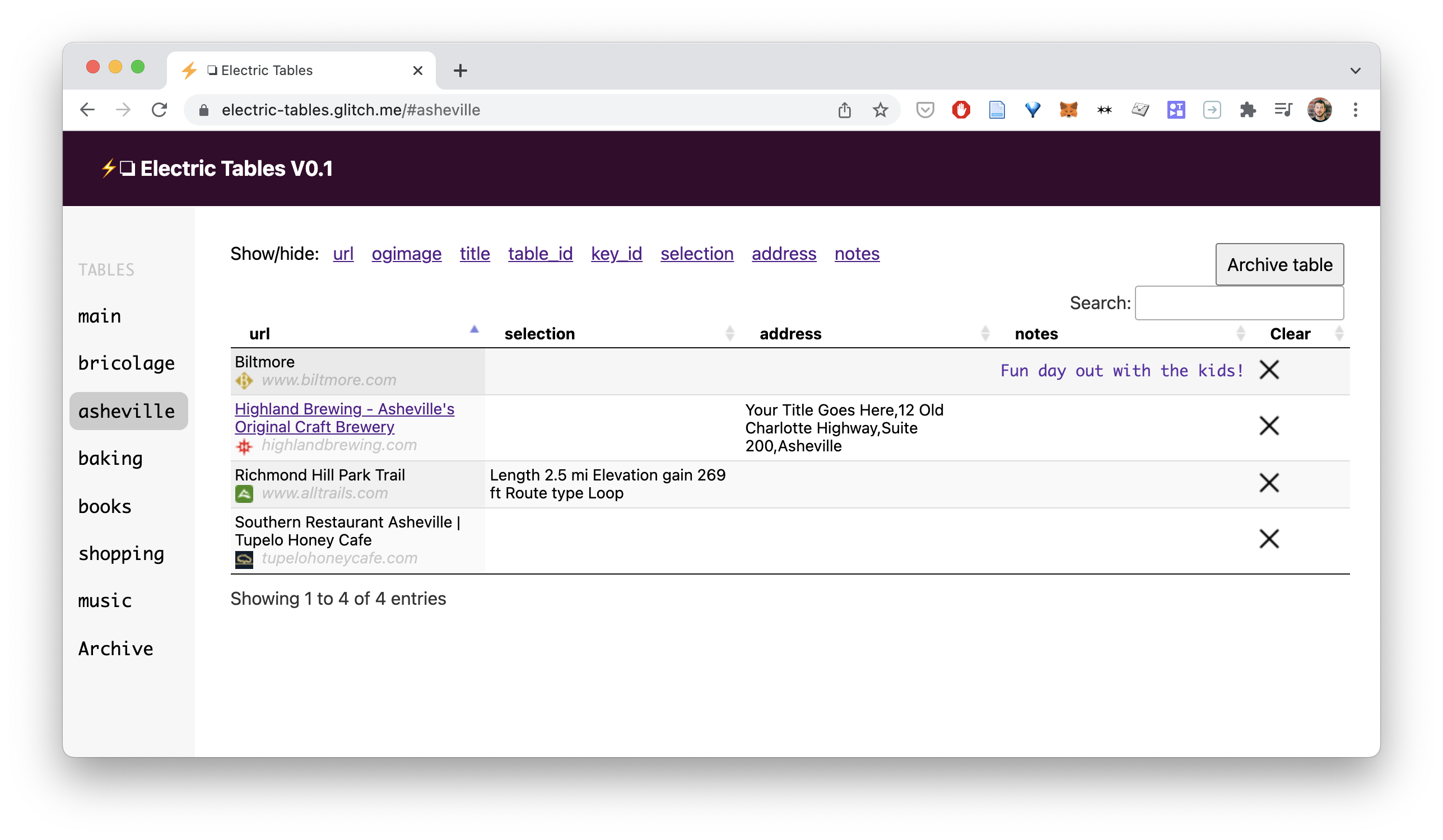Sort table by url column header
Viewport: 1443px width, 840px height.
click(357, 334)
